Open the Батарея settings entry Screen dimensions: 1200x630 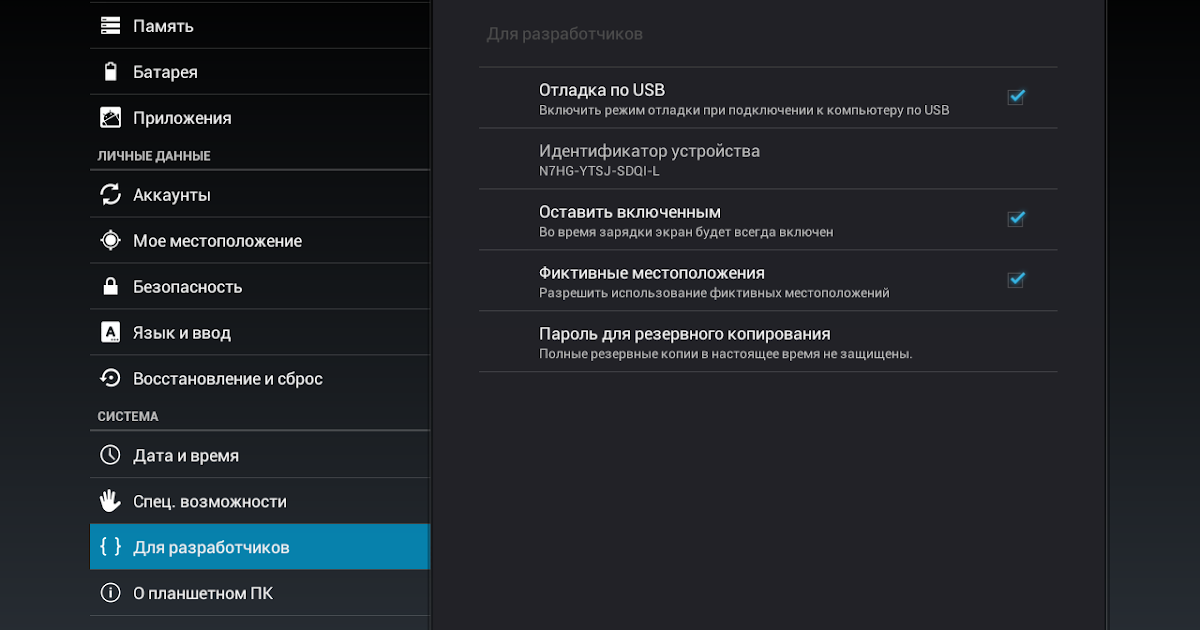165,72
